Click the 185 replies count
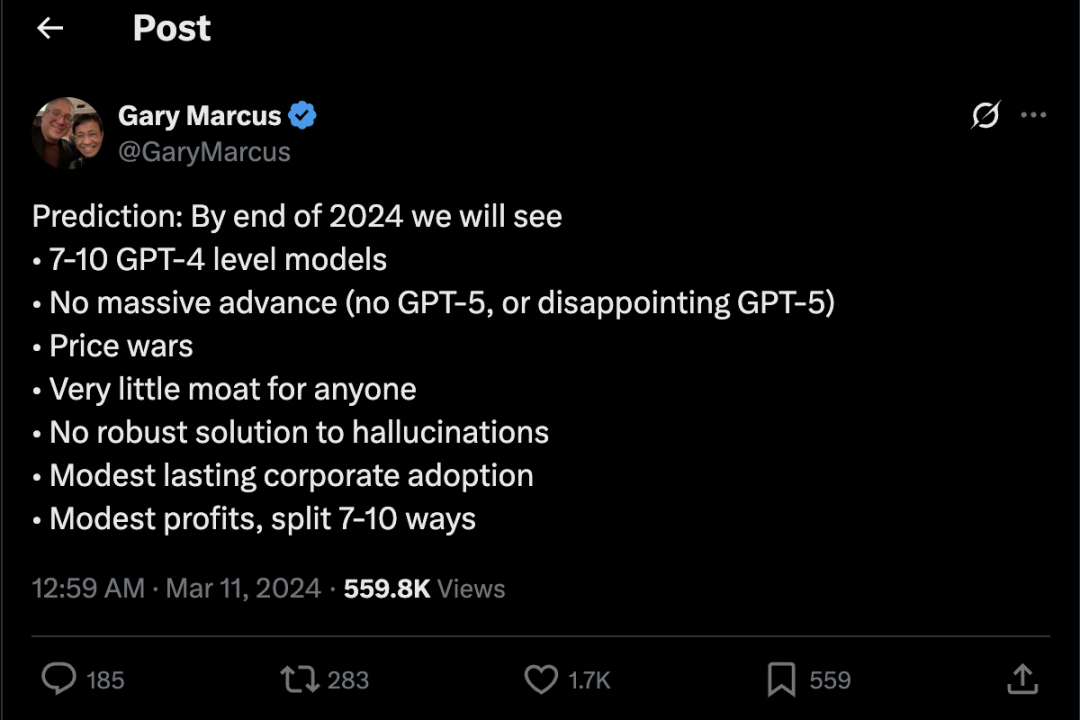Viewport: 1080px width, 720px height. coord(105,681)
